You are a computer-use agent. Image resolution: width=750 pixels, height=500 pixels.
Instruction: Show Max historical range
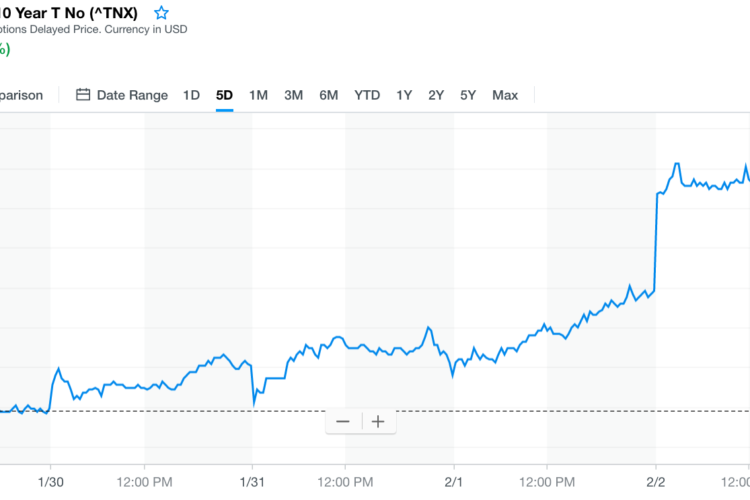pyautogui.click(x=505, y=95)
